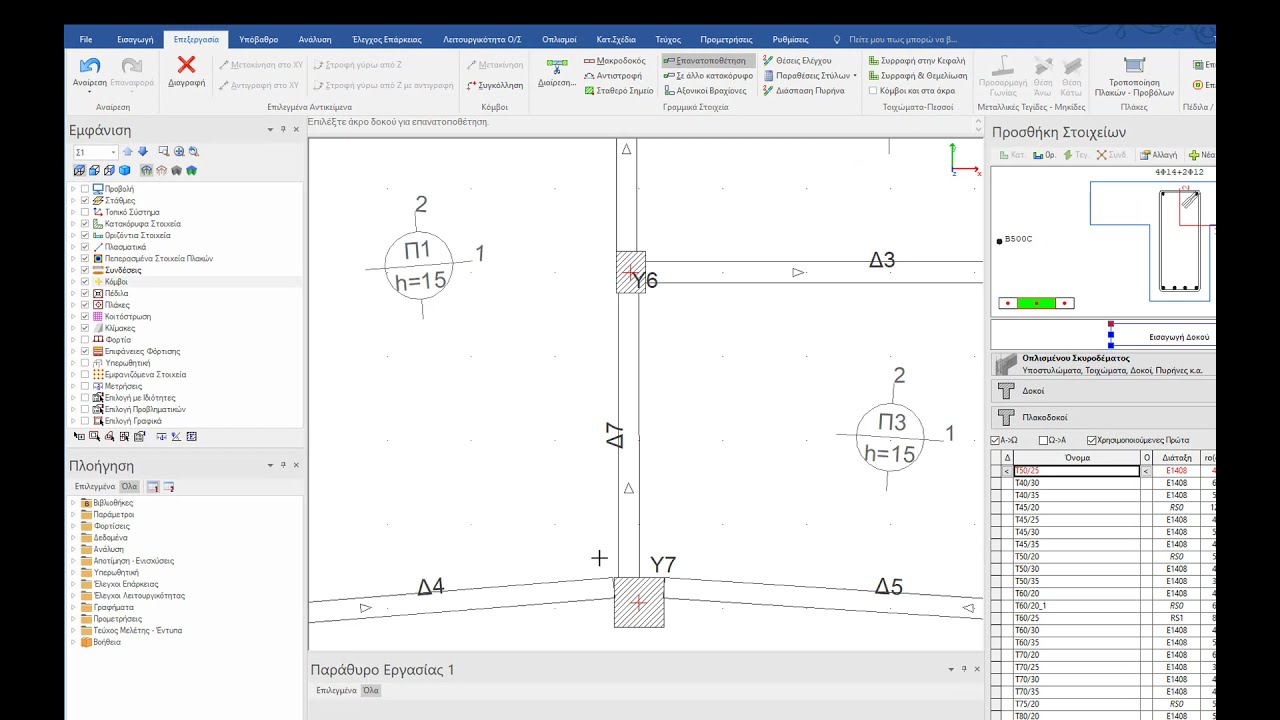
Task: Expand the Κατακόρυφα Στοιχεία tree node
Action: pyautogui.click(x=73, y=224)
